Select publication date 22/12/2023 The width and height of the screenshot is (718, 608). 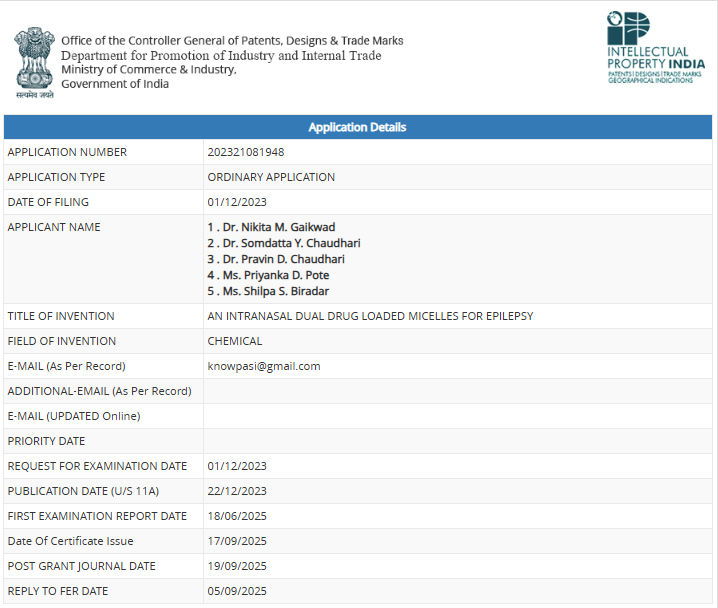[237, 491]
